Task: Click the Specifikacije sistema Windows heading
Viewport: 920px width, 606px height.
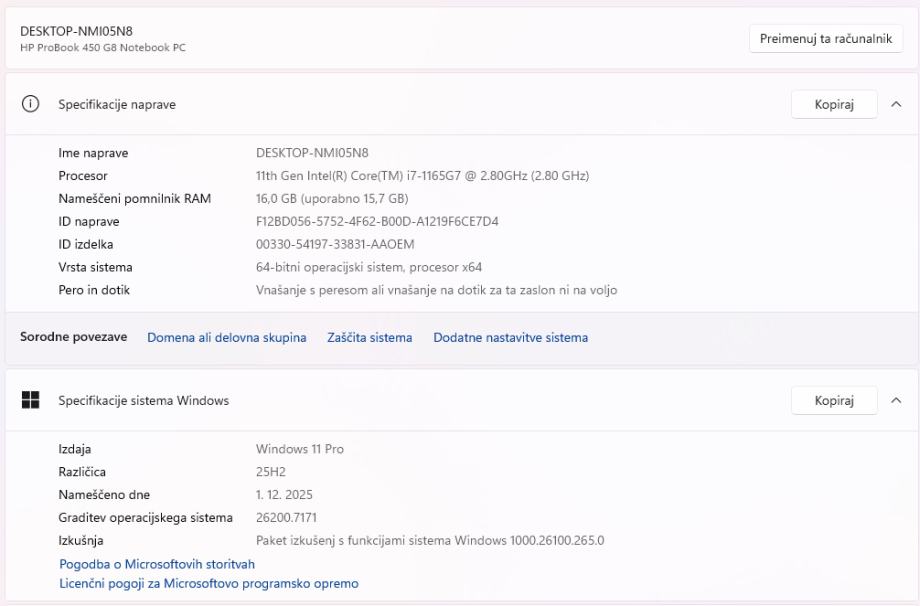Action: (143, 400)
